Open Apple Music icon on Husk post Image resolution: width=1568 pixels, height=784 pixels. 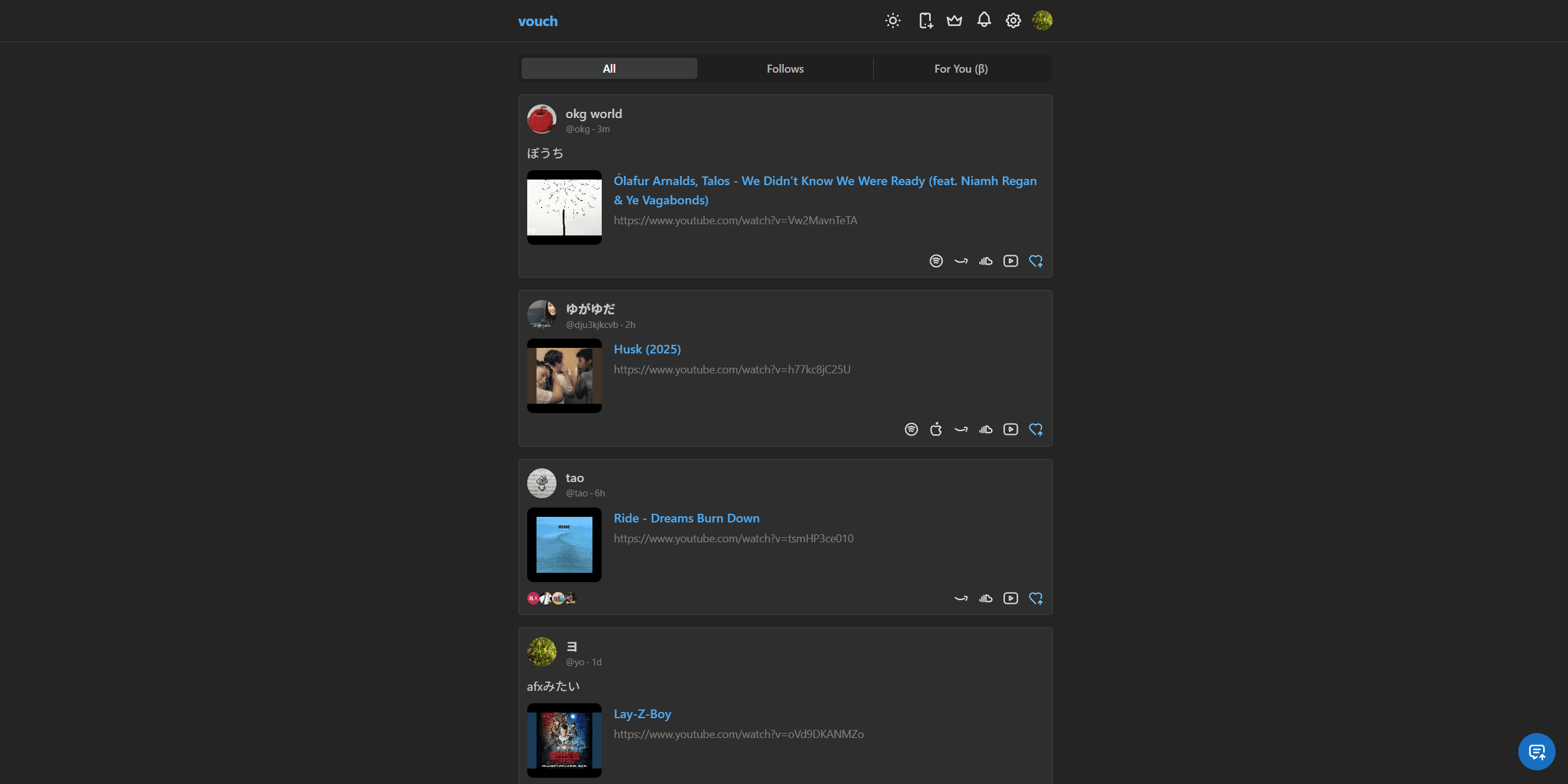click(936, 429)
